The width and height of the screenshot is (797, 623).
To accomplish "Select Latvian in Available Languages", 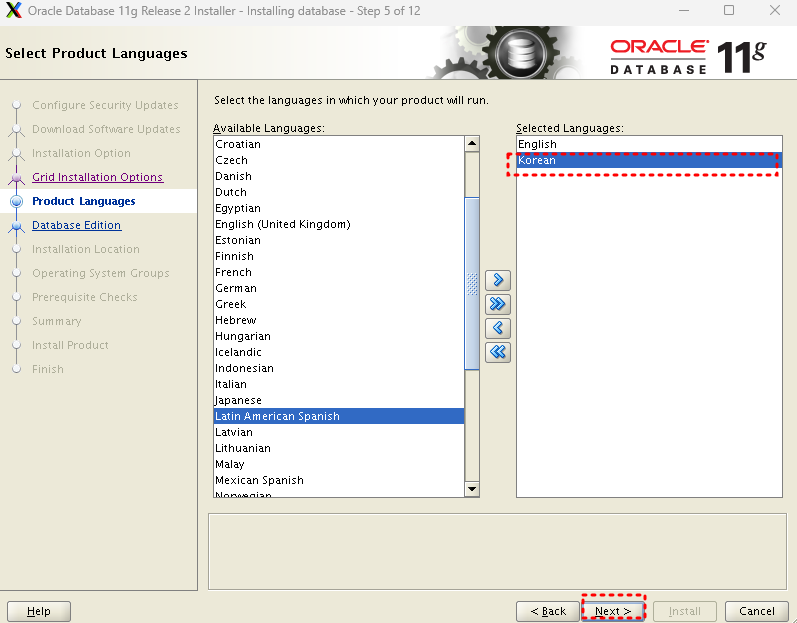I will tap(339, 432).
